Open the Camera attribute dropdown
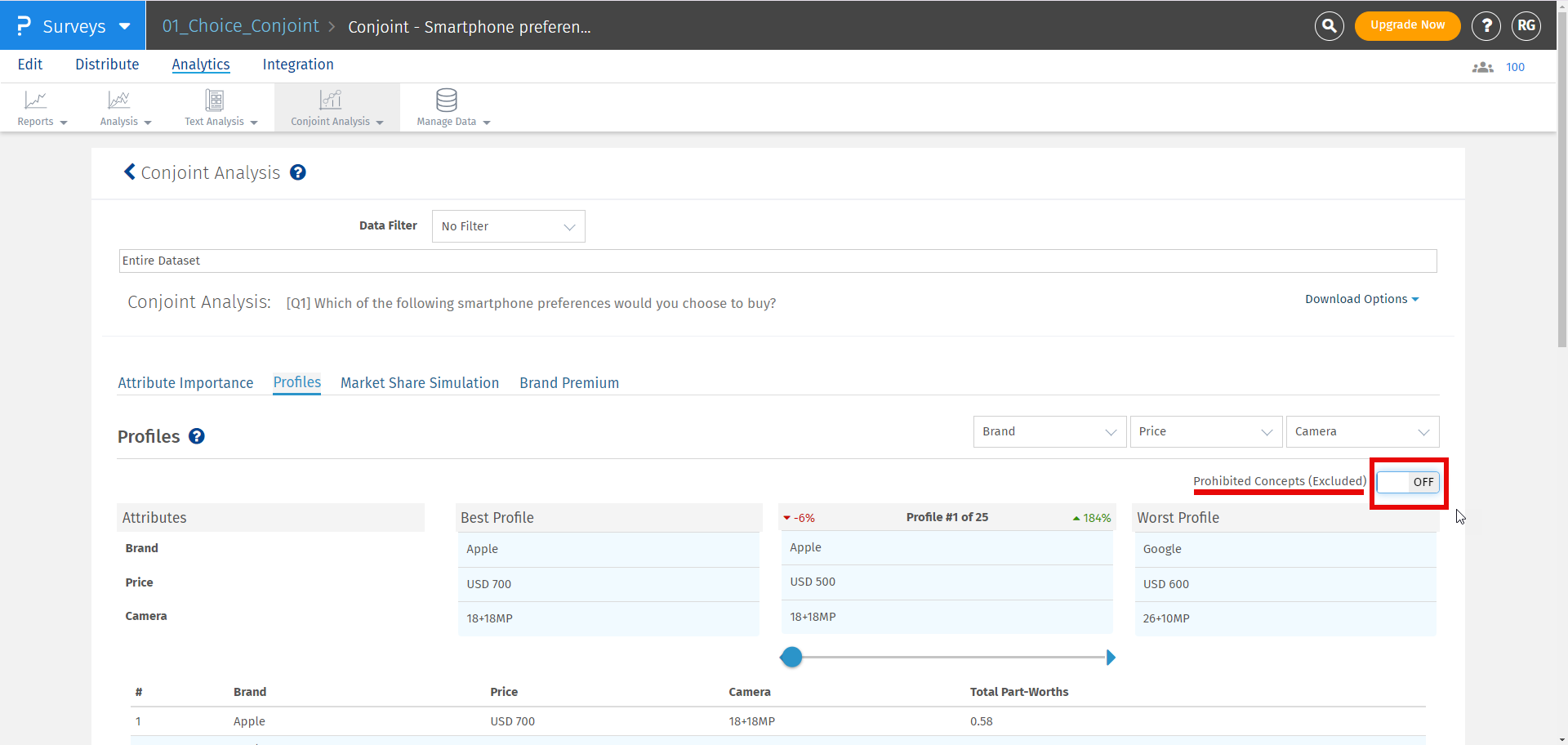The image size is (1568, 745). pyautogui.click(x=1361, y=431)
